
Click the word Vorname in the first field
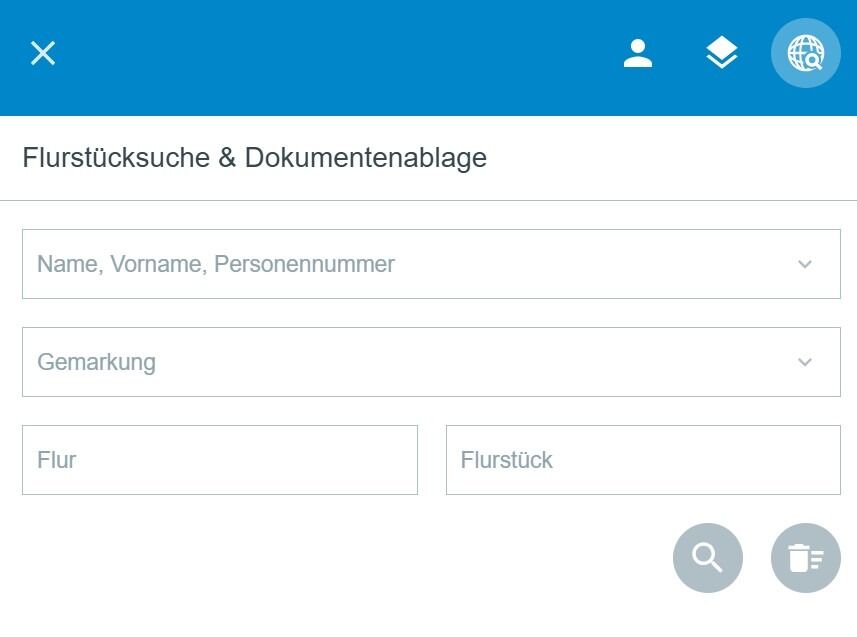(157, 265)
